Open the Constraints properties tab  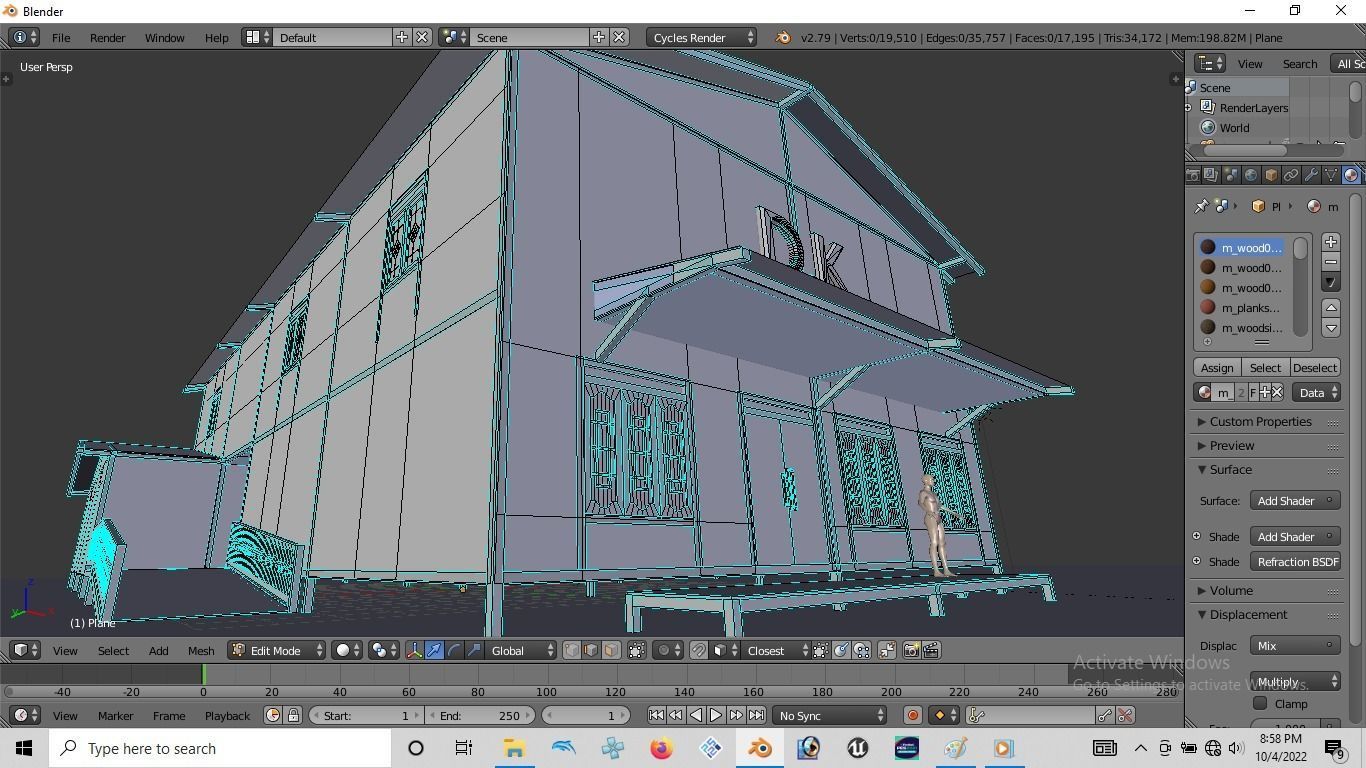(x=1291, y=175)
